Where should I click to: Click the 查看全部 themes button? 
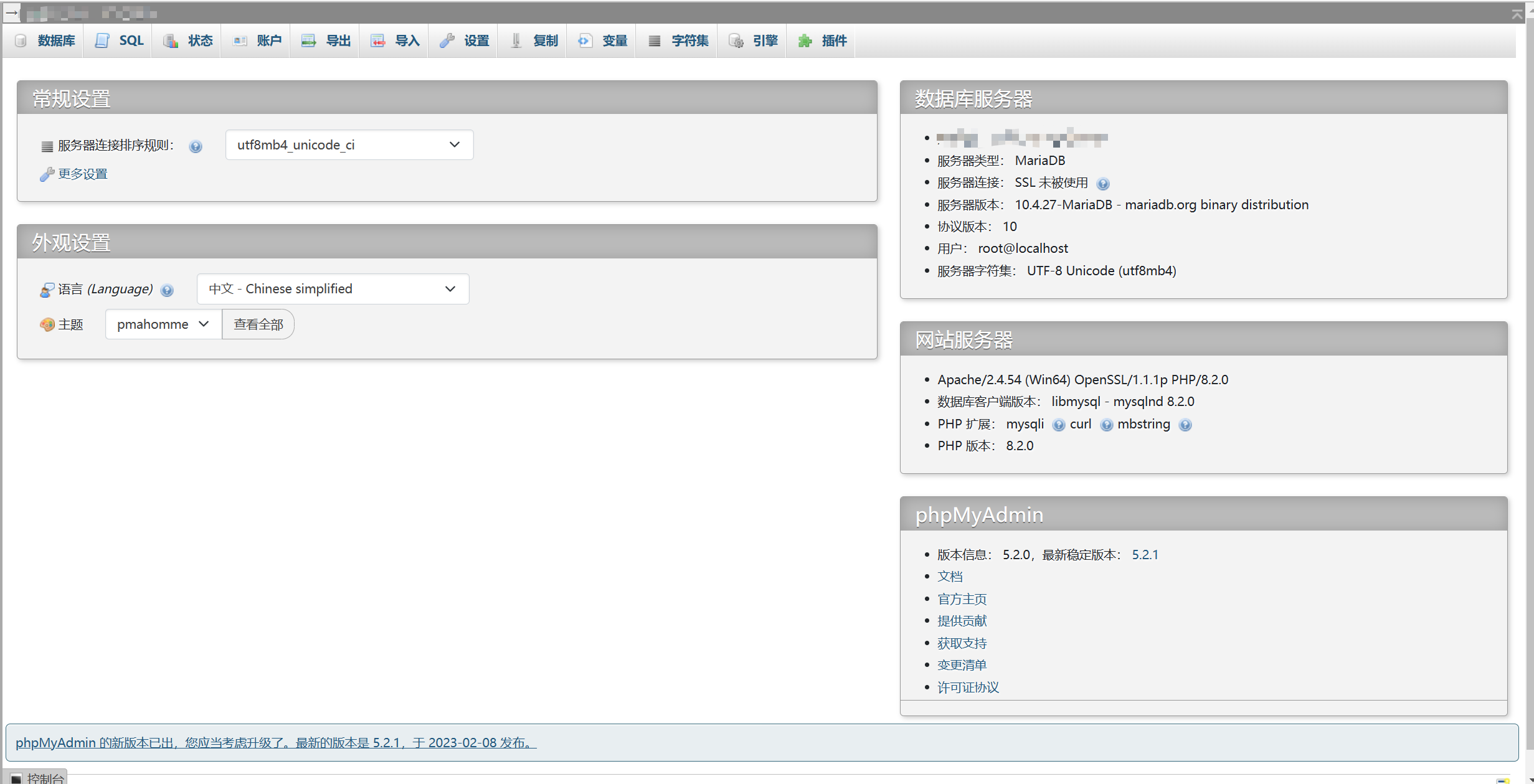258,324
